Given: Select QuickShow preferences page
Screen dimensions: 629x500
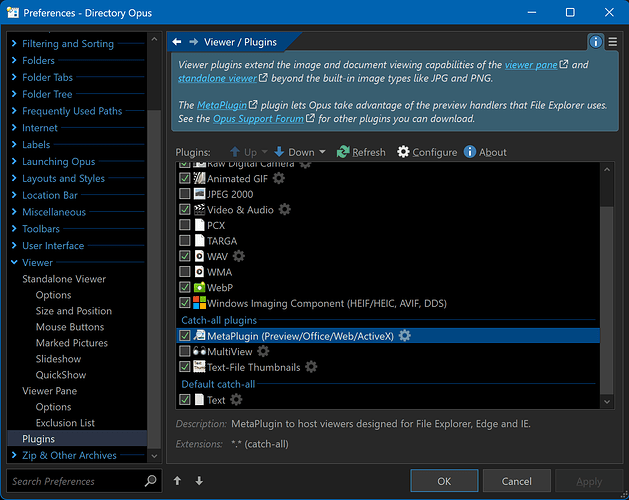Looking at the screenshot, I should coord(61,375).
